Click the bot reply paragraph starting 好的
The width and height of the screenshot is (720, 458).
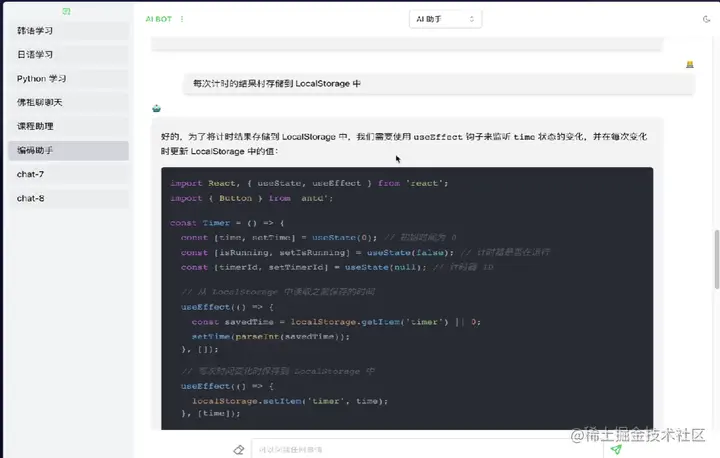404,144
